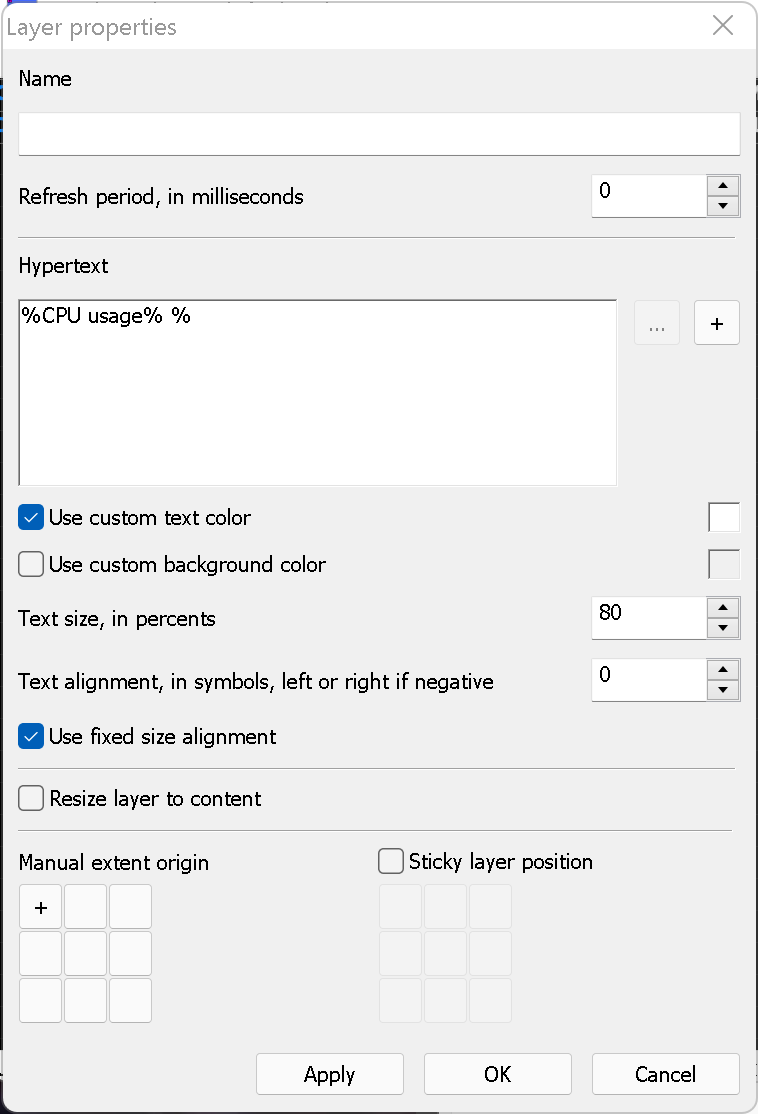The image size is (758, 1114).
Task: Select bottom-left Manual extent origin cell
Action: (x=41, y=1000)
